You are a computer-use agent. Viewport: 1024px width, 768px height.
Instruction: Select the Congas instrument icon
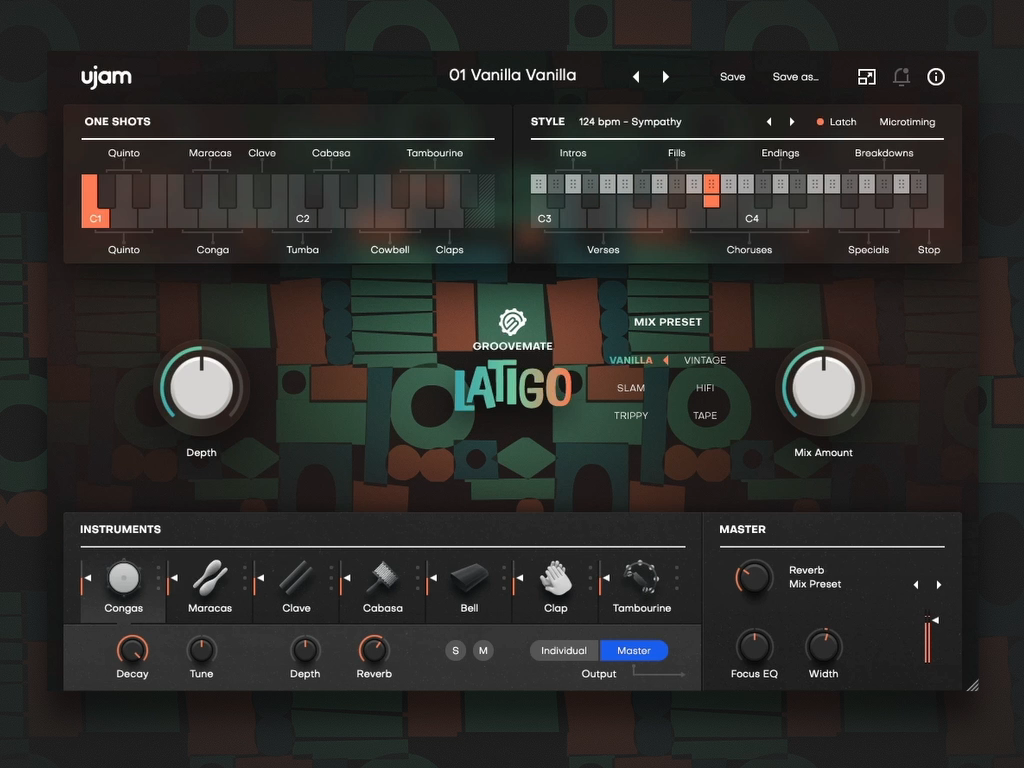123,578
